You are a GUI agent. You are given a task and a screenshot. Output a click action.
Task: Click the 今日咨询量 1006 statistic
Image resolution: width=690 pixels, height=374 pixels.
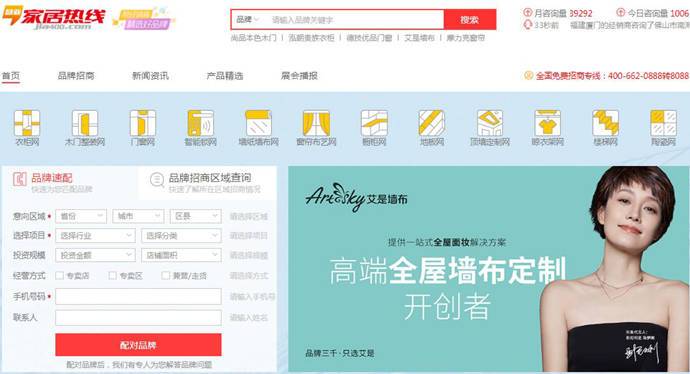(658, 13)
